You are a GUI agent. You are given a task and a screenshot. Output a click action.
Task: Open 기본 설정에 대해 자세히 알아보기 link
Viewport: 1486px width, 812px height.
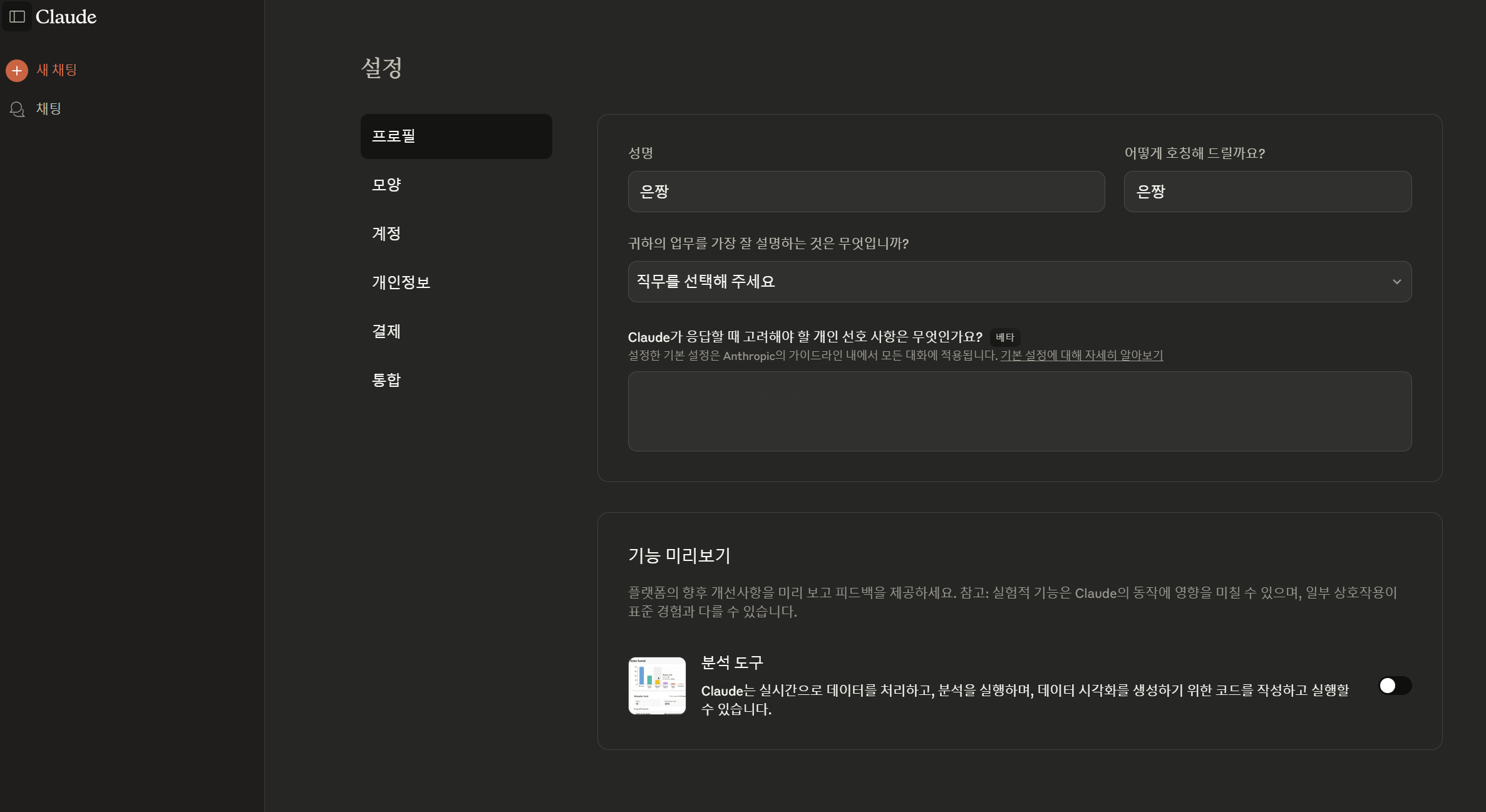pos(1081,356)
